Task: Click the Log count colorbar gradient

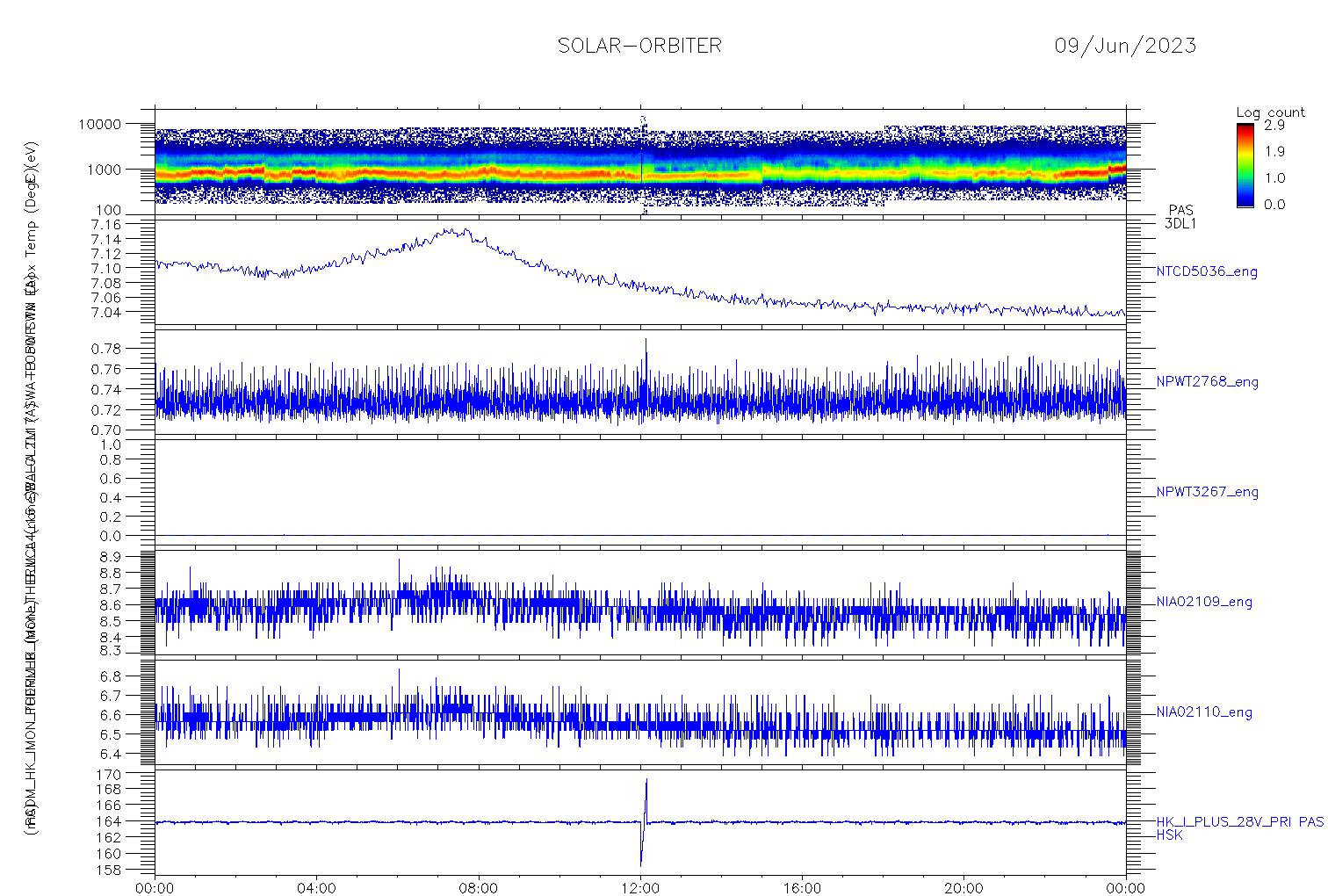Action: point(1245,165)
